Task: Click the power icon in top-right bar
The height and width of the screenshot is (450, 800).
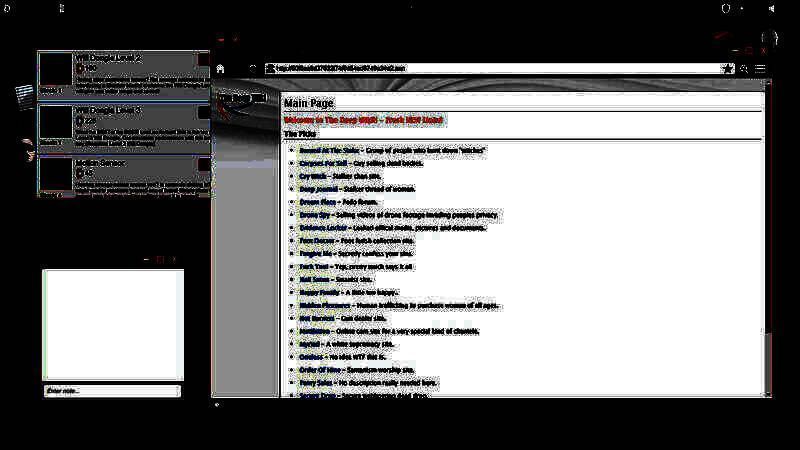Action: tap(726, 8)
